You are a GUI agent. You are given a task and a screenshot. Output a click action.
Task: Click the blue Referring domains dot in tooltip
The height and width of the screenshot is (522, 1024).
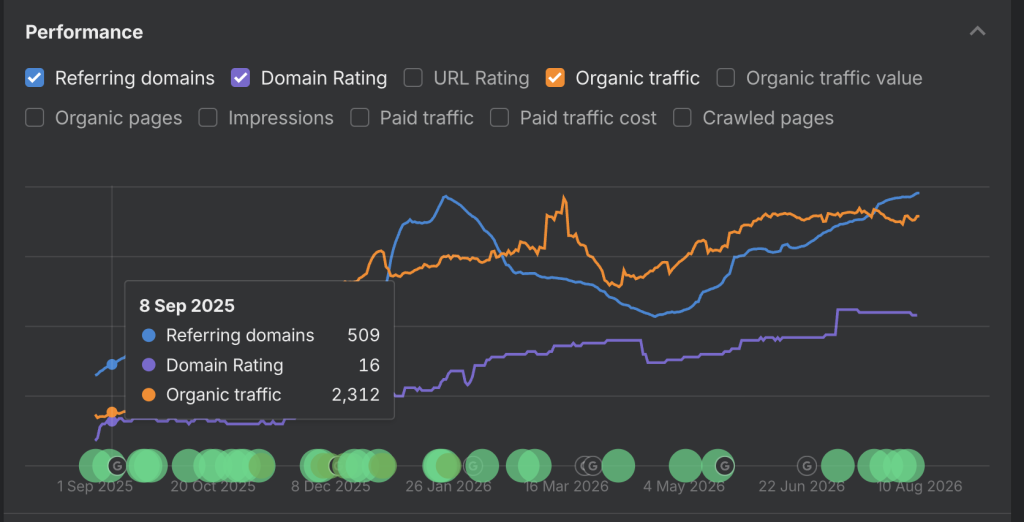tap(149, 335)
